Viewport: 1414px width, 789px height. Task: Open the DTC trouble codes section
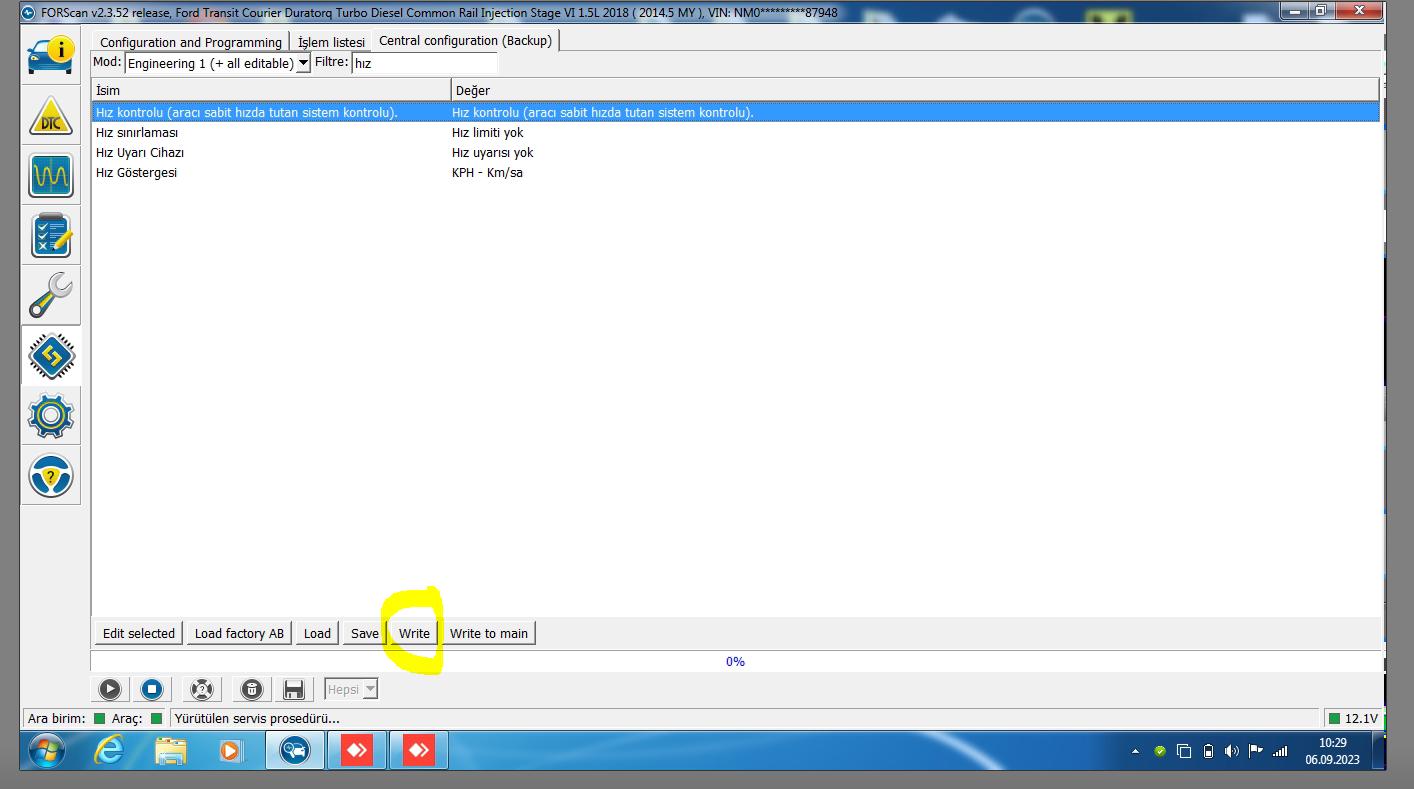[51, 117]
